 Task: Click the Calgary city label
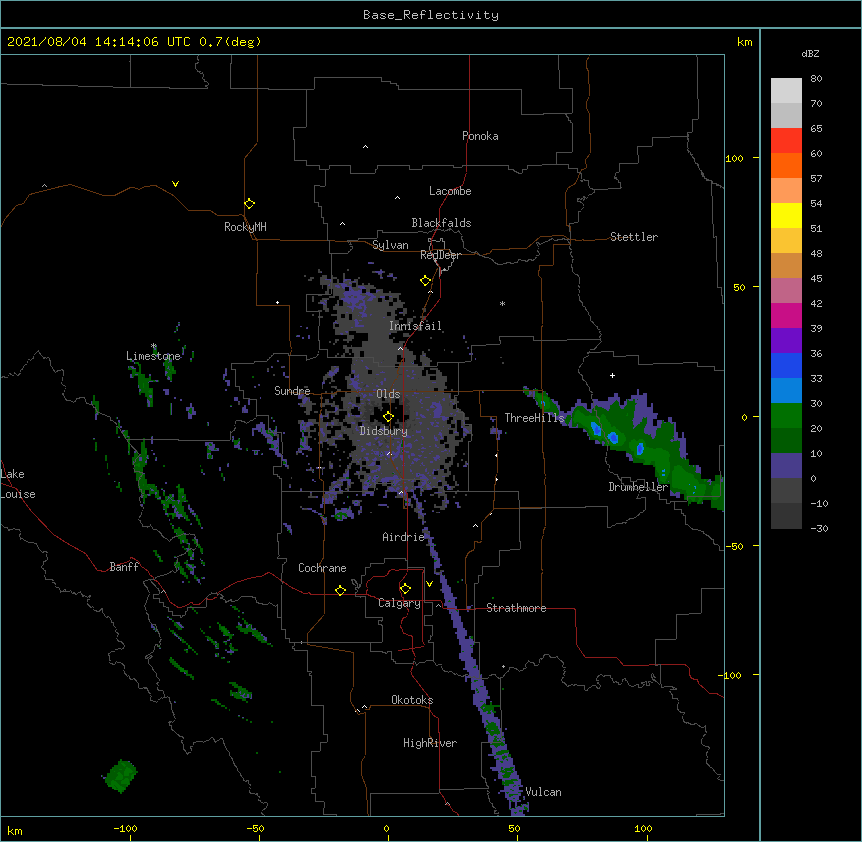tap(399, 603)
